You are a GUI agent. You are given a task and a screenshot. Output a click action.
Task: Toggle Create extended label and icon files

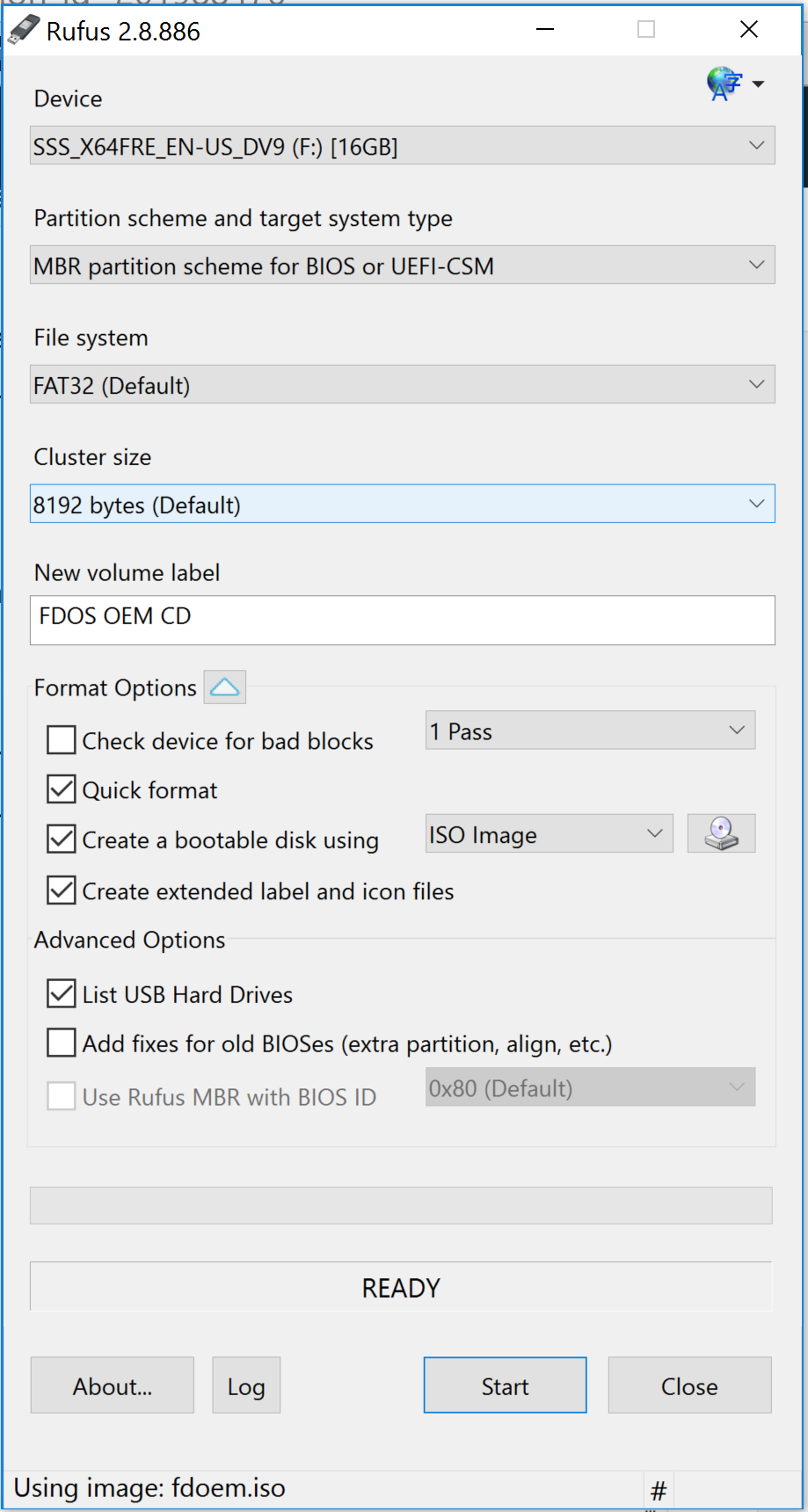[x=62, y=890]
